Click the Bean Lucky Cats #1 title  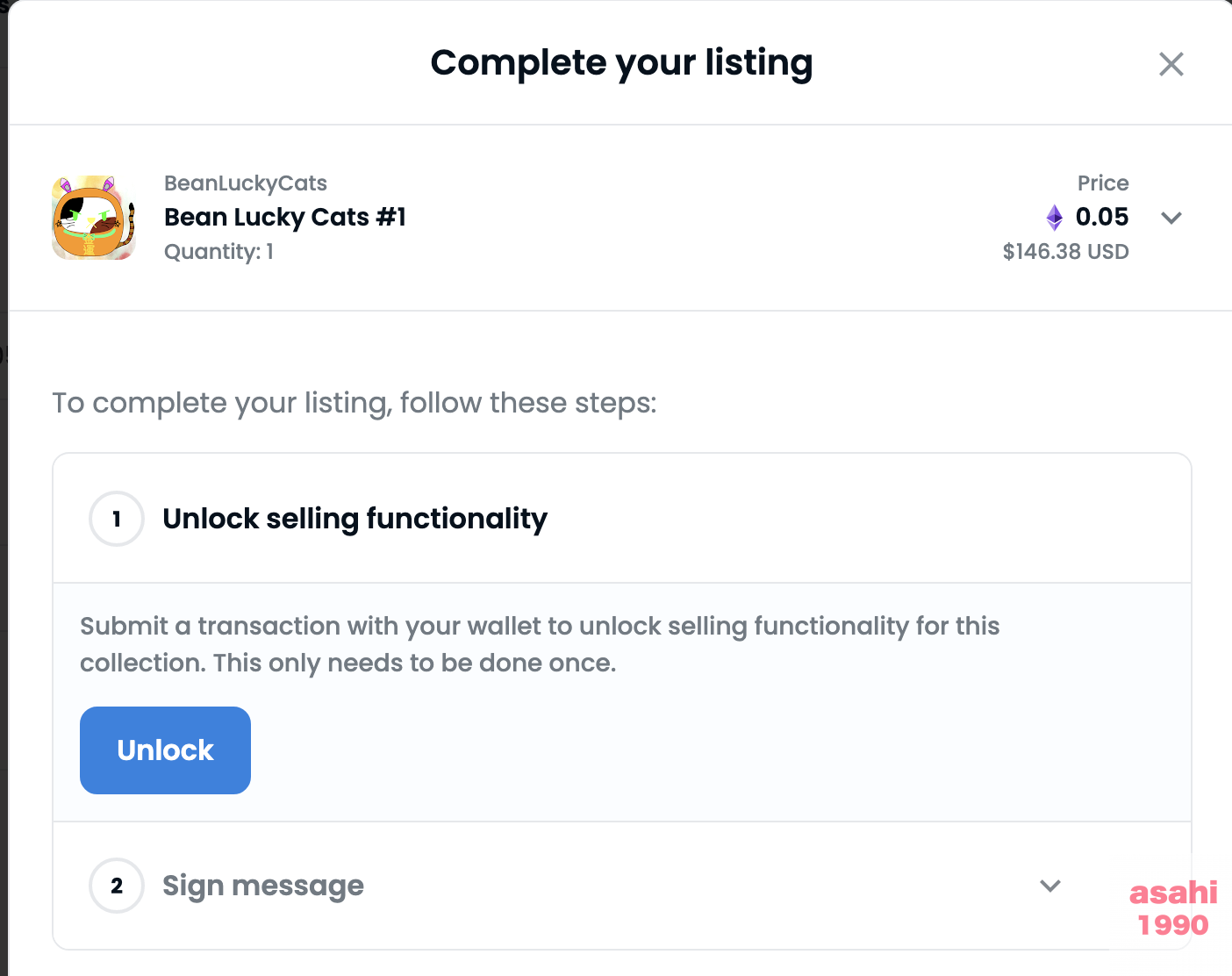285,217
